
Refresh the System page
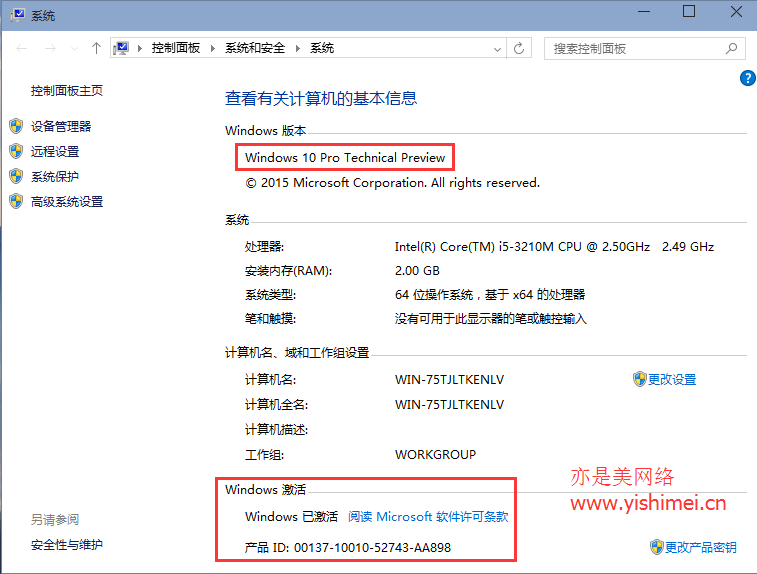pyautogui.click(x=519, y=48)
